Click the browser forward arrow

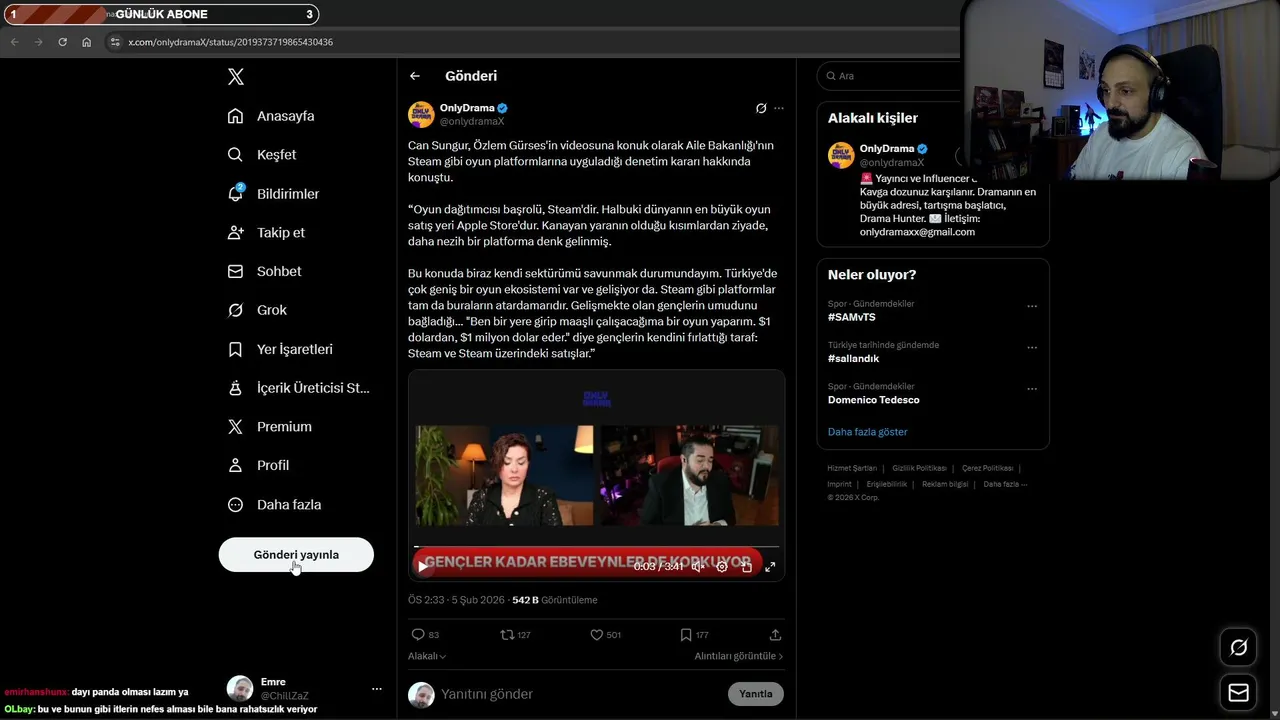pyautogui.click(x=38, y=42)
